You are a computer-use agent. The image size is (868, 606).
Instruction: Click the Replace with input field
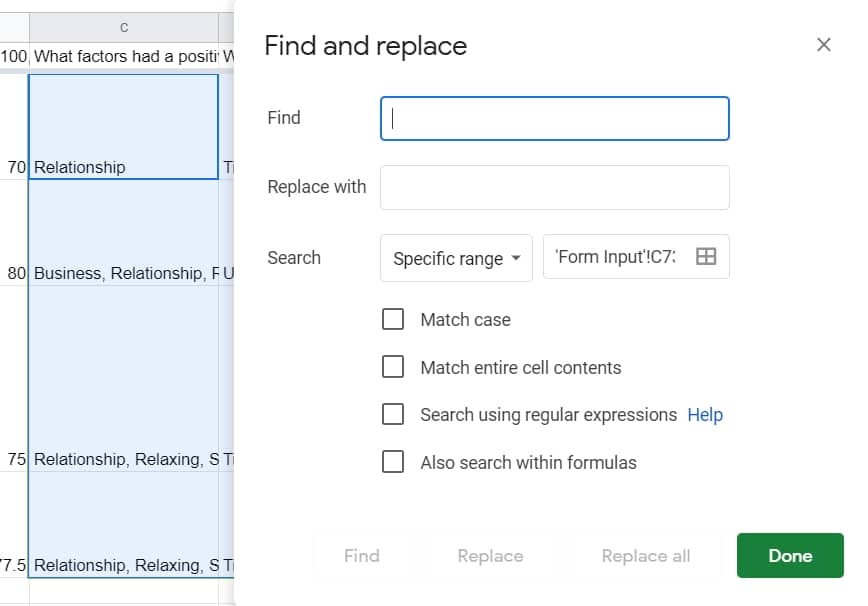point(555,188)
